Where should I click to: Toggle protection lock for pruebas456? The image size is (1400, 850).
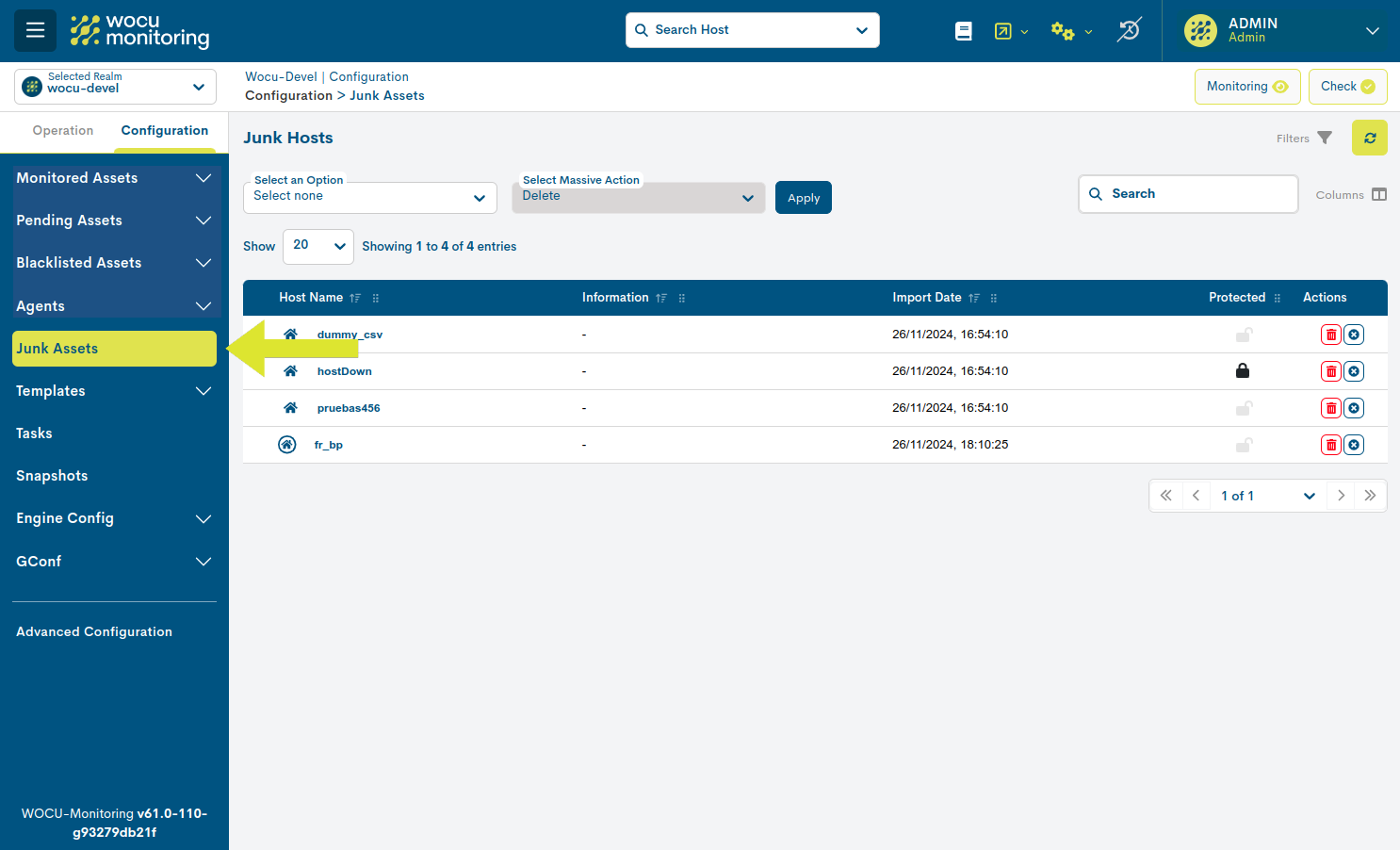(1244, 408)
